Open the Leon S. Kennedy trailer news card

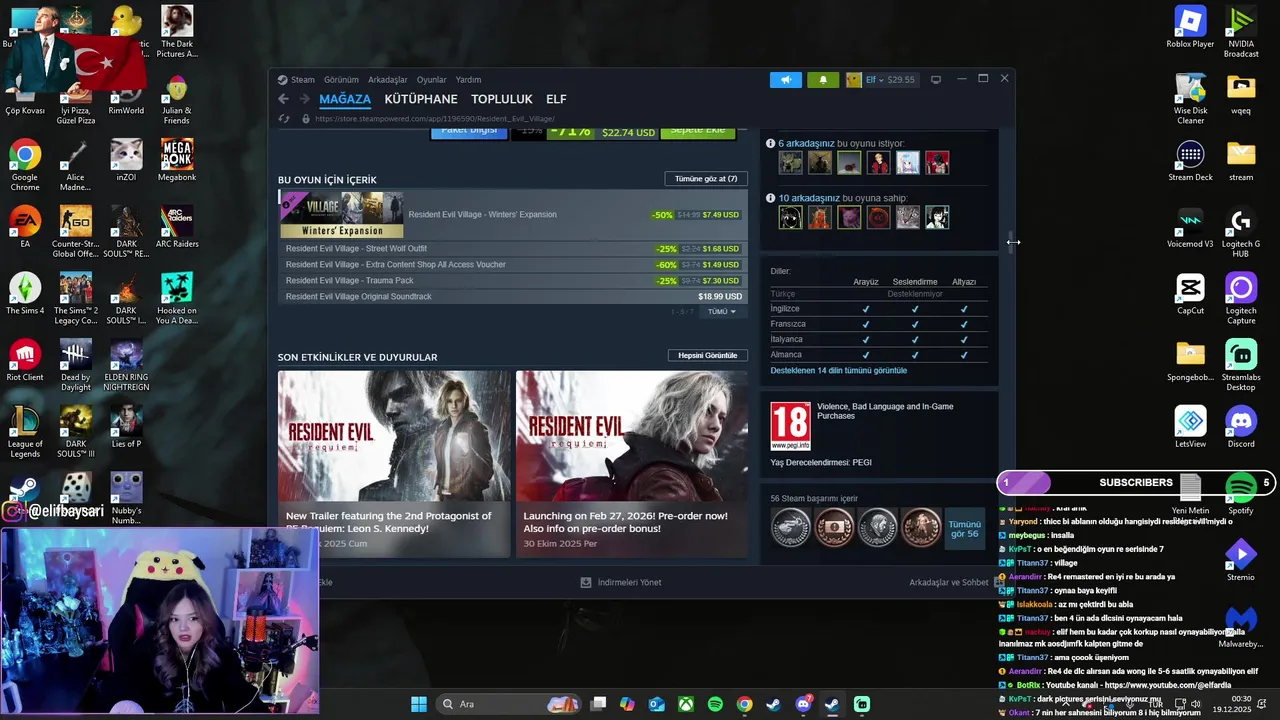[394, 463]
